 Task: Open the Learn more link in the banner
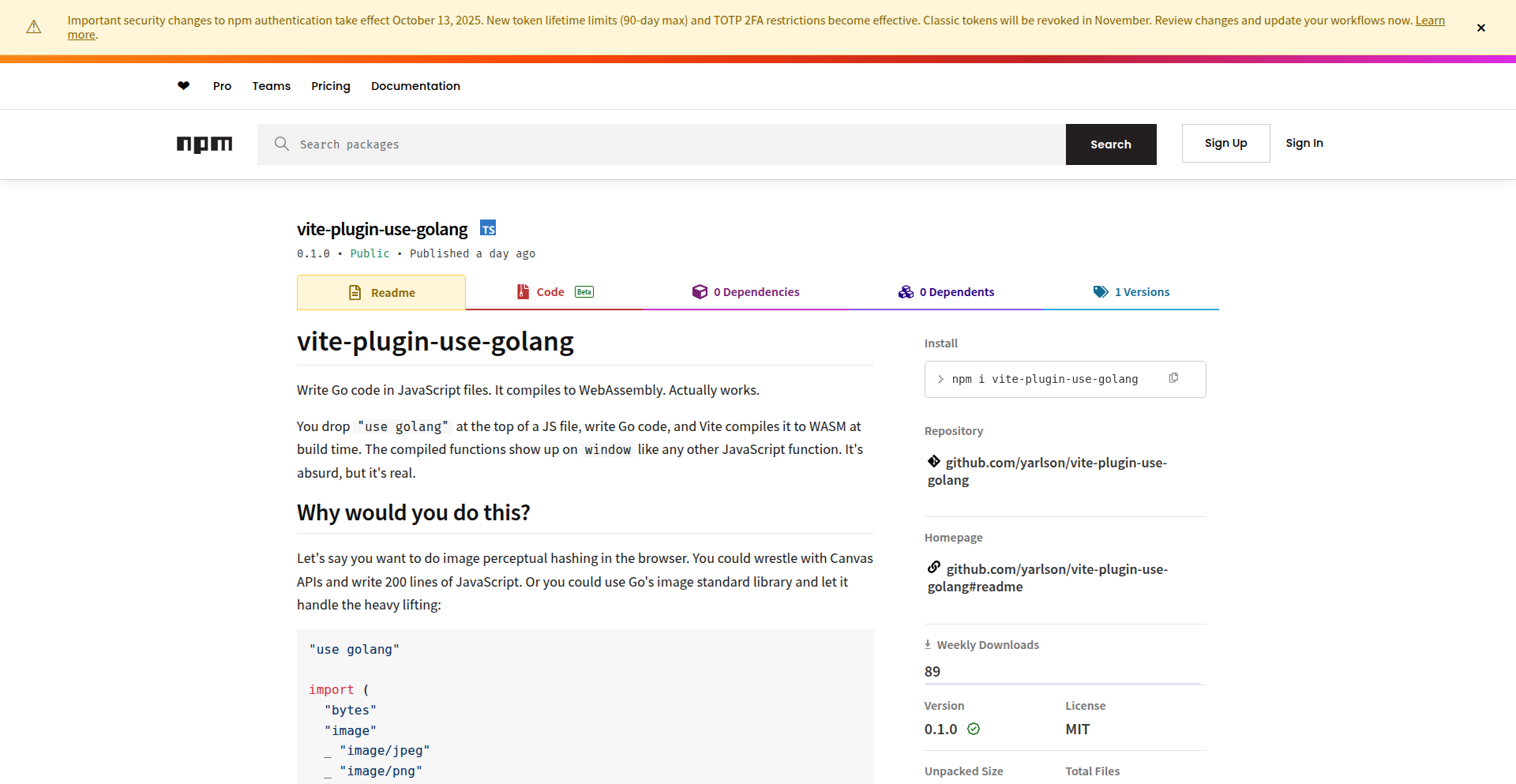coord(1431,20)
